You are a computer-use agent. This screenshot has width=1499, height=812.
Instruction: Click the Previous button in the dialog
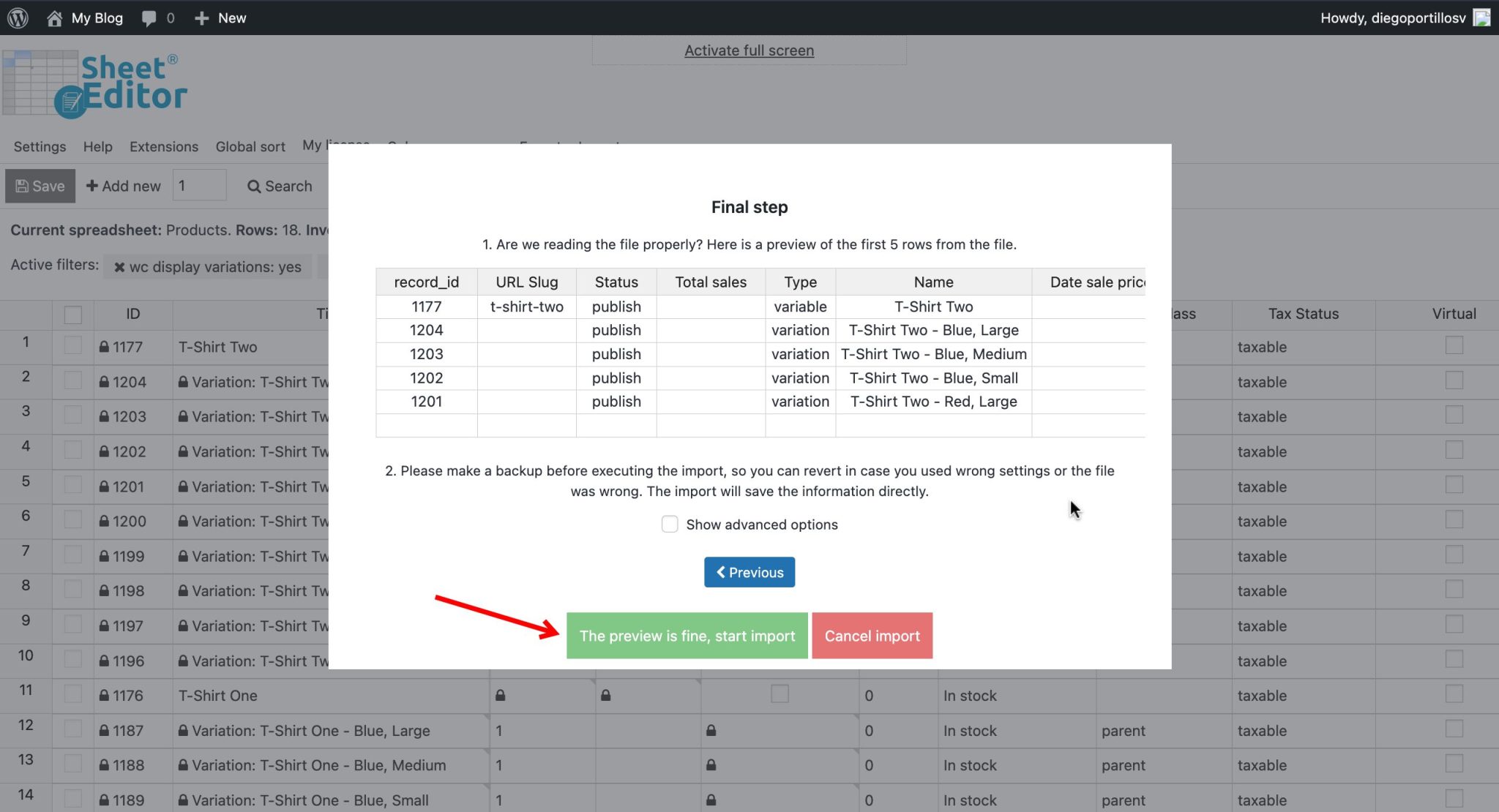(x=749, y=572)
